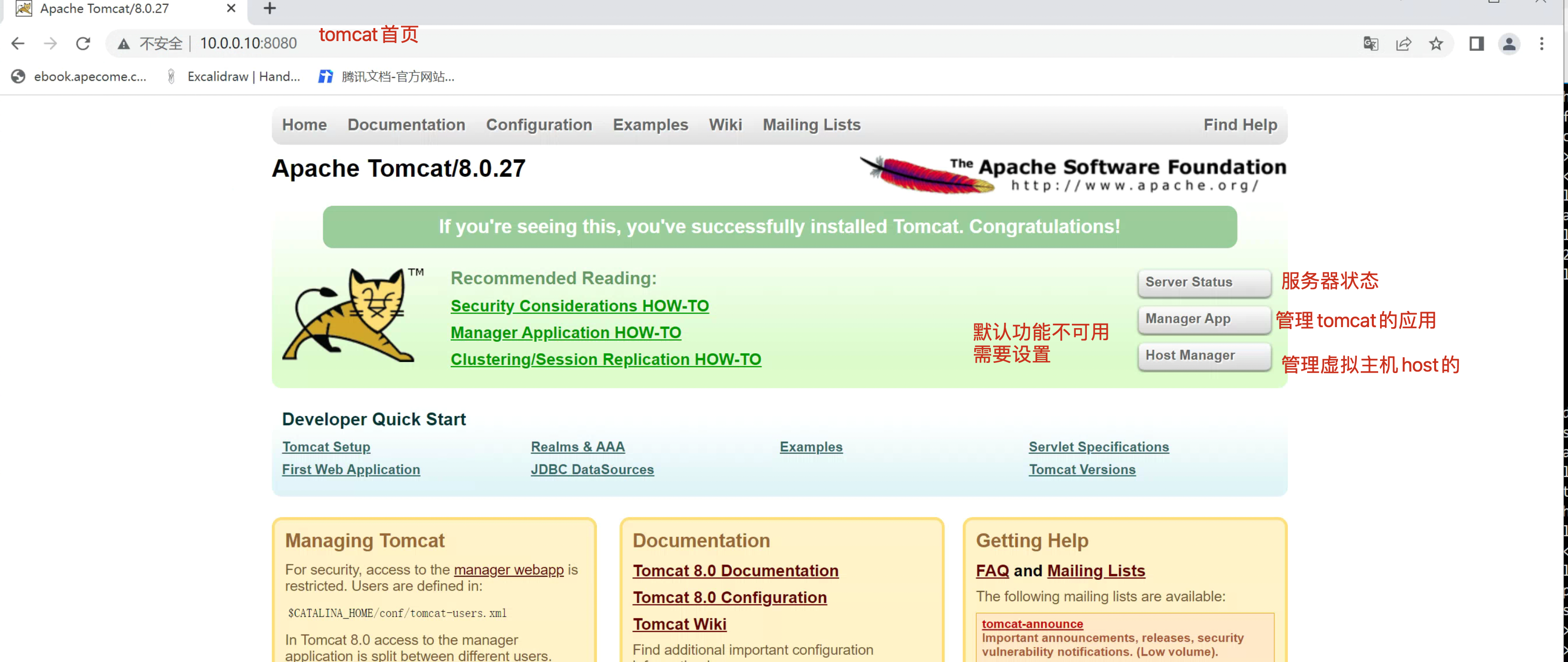
Task: Close the Apache Tomcat tab
Action: pos(231,9)
